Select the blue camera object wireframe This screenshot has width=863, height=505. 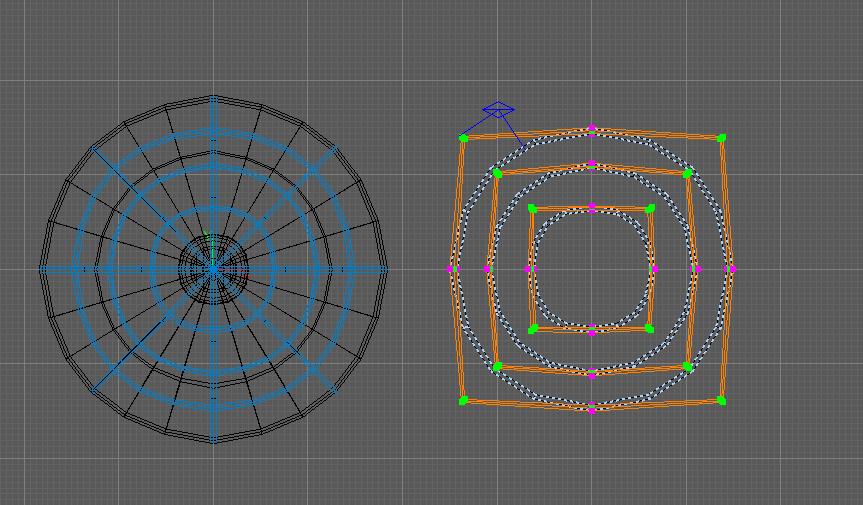[498, 109]
